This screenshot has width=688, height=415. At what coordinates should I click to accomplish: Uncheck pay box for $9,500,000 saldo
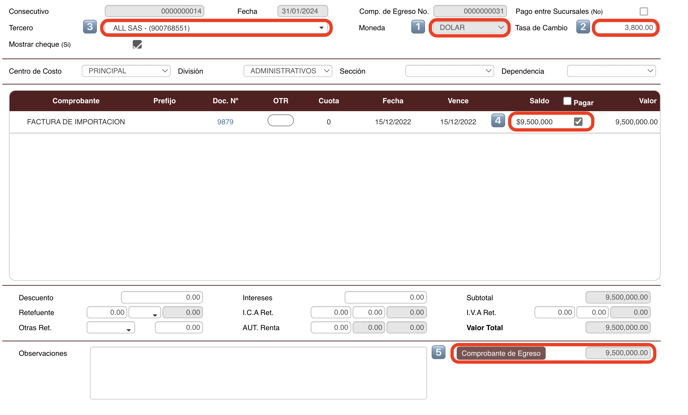pyautogui.click(x=578, y=122)
